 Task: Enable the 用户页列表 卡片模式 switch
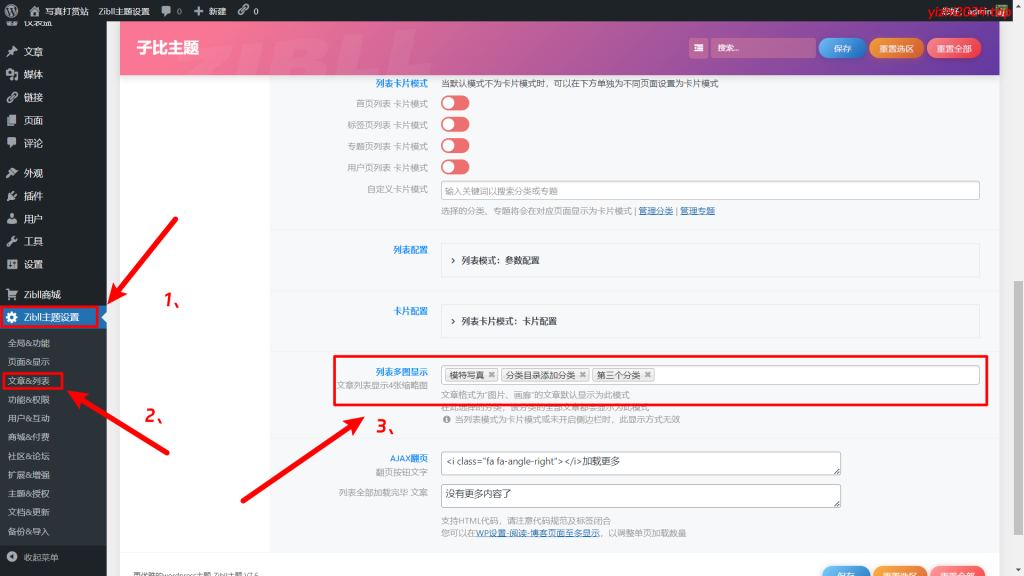455,166
